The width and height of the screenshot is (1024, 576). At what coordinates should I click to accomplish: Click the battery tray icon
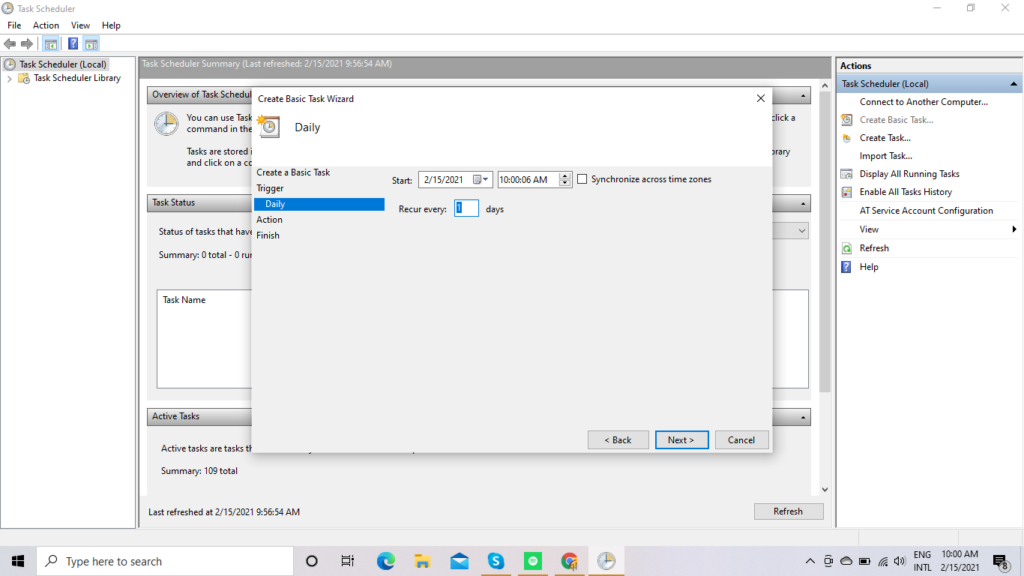[x=864, y=561]
